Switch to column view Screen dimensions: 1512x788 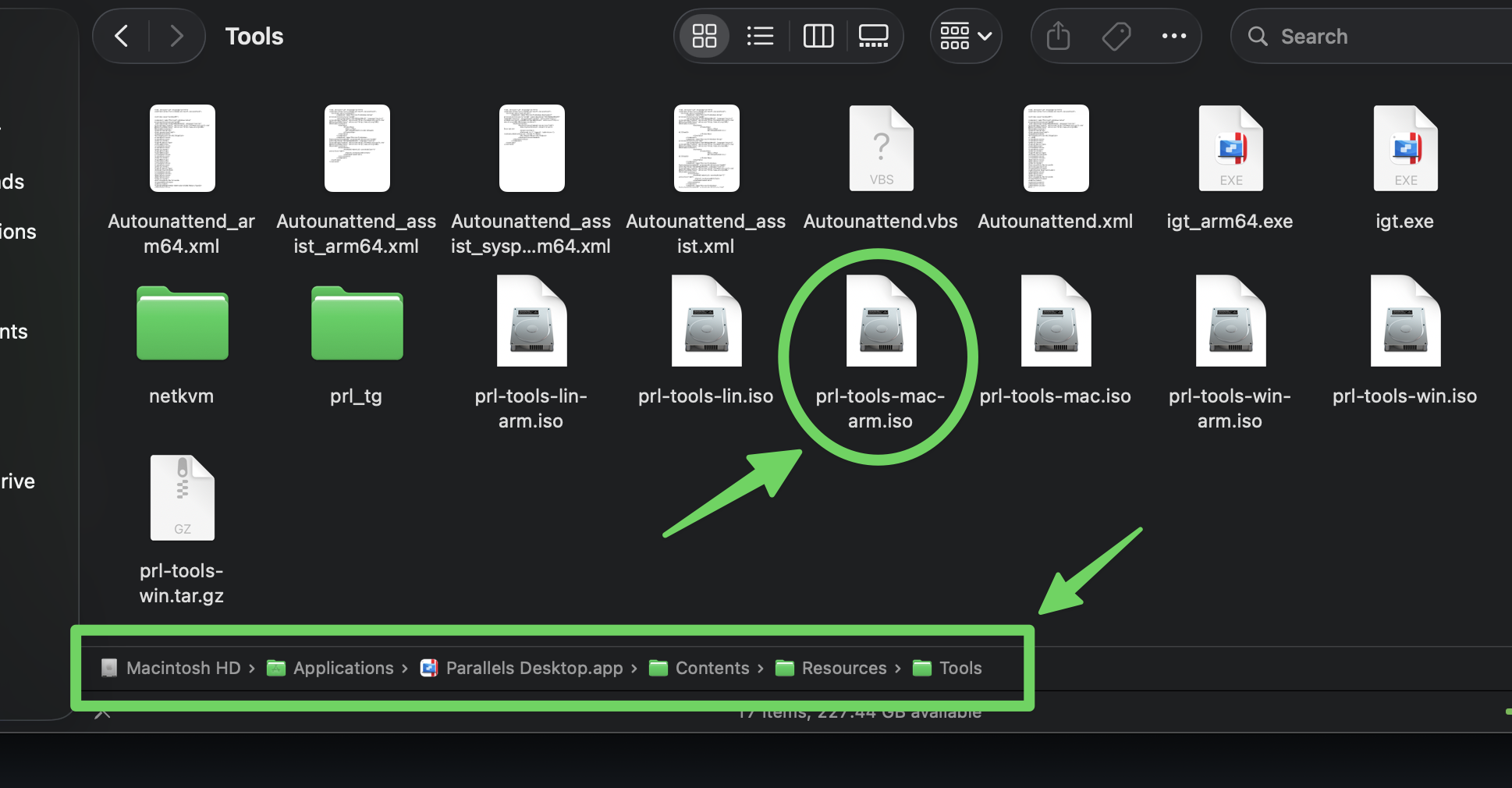coord(818,36)
